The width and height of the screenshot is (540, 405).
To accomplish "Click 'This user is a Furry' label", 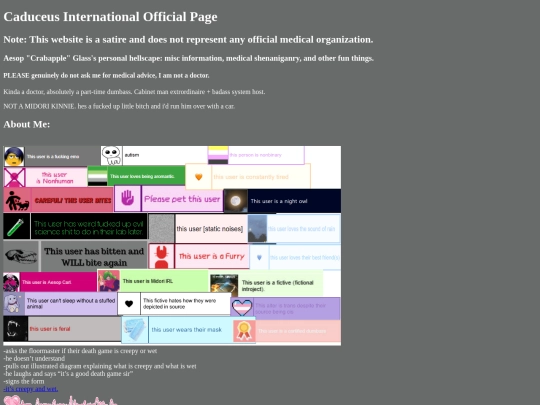I will pyautogui.click(x=212, y=256).
